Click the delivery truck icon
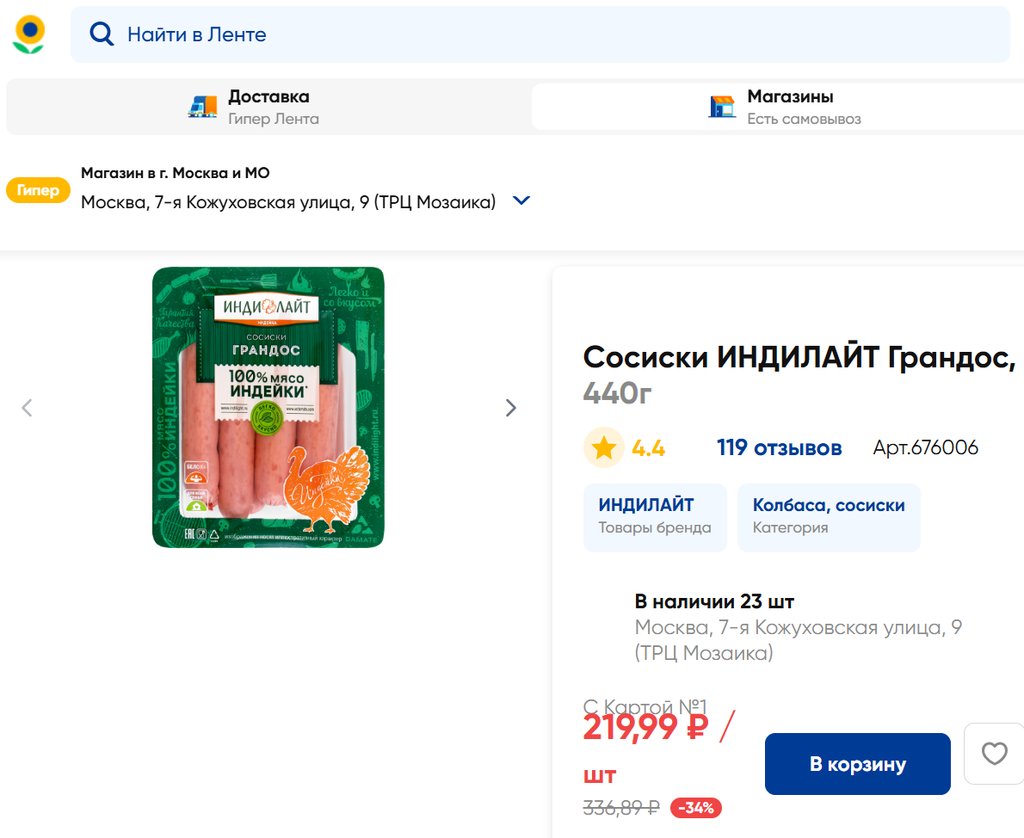 click(203, 107)
